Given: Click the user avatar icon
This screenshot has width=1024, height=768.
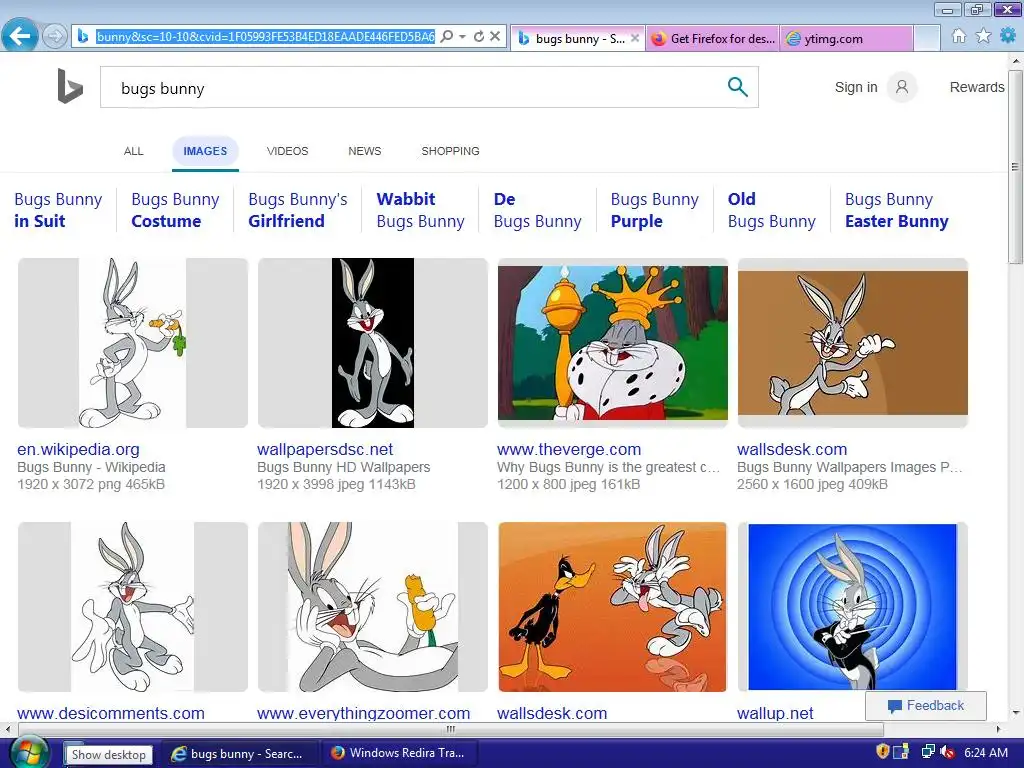Looking at the screenshot, I should tap(902, 87).
